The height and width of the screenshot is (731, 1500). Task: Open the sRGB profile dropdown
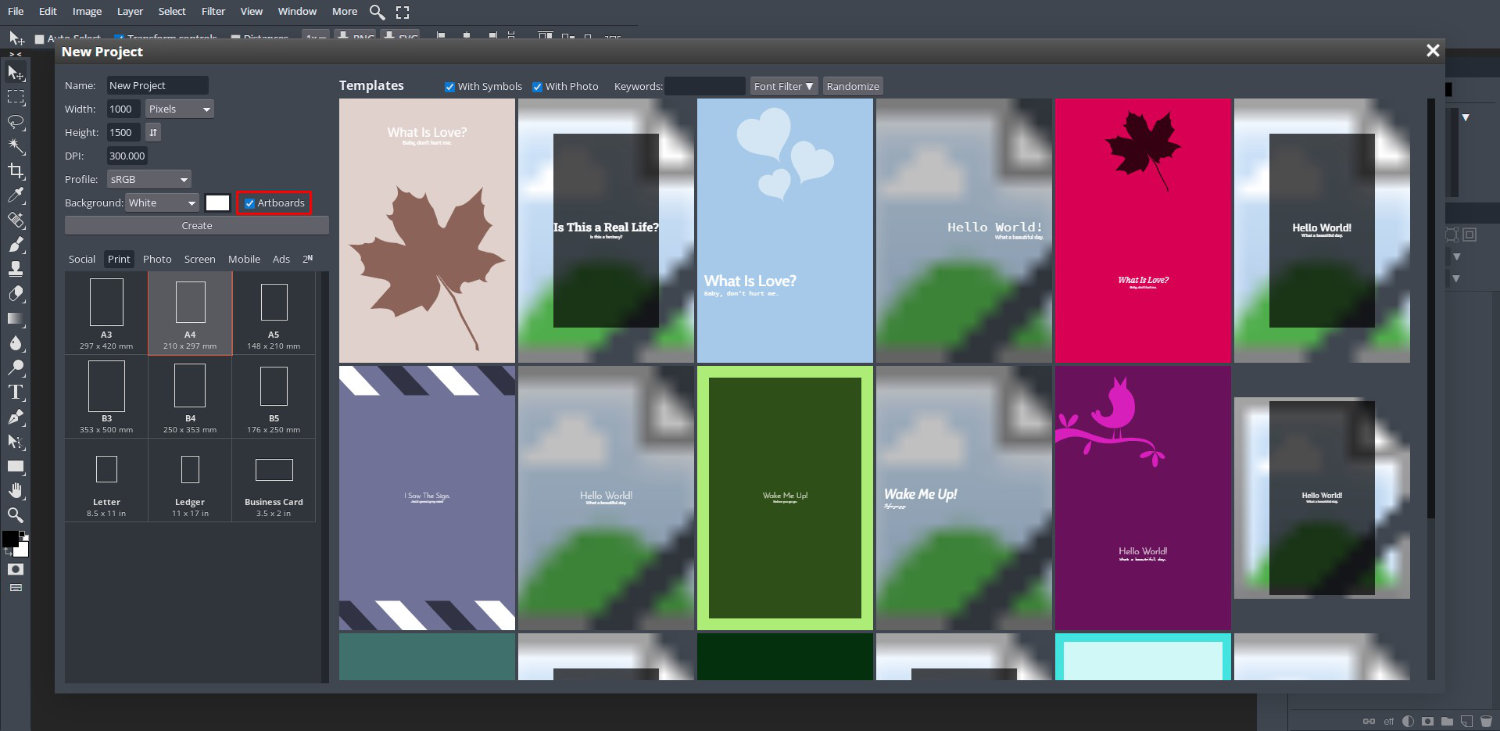[x=149, y=179]
